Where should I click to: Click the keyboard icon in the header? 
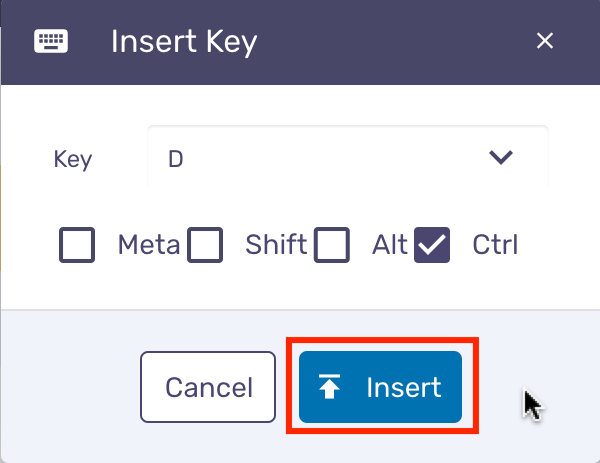(x=51, y=41)
